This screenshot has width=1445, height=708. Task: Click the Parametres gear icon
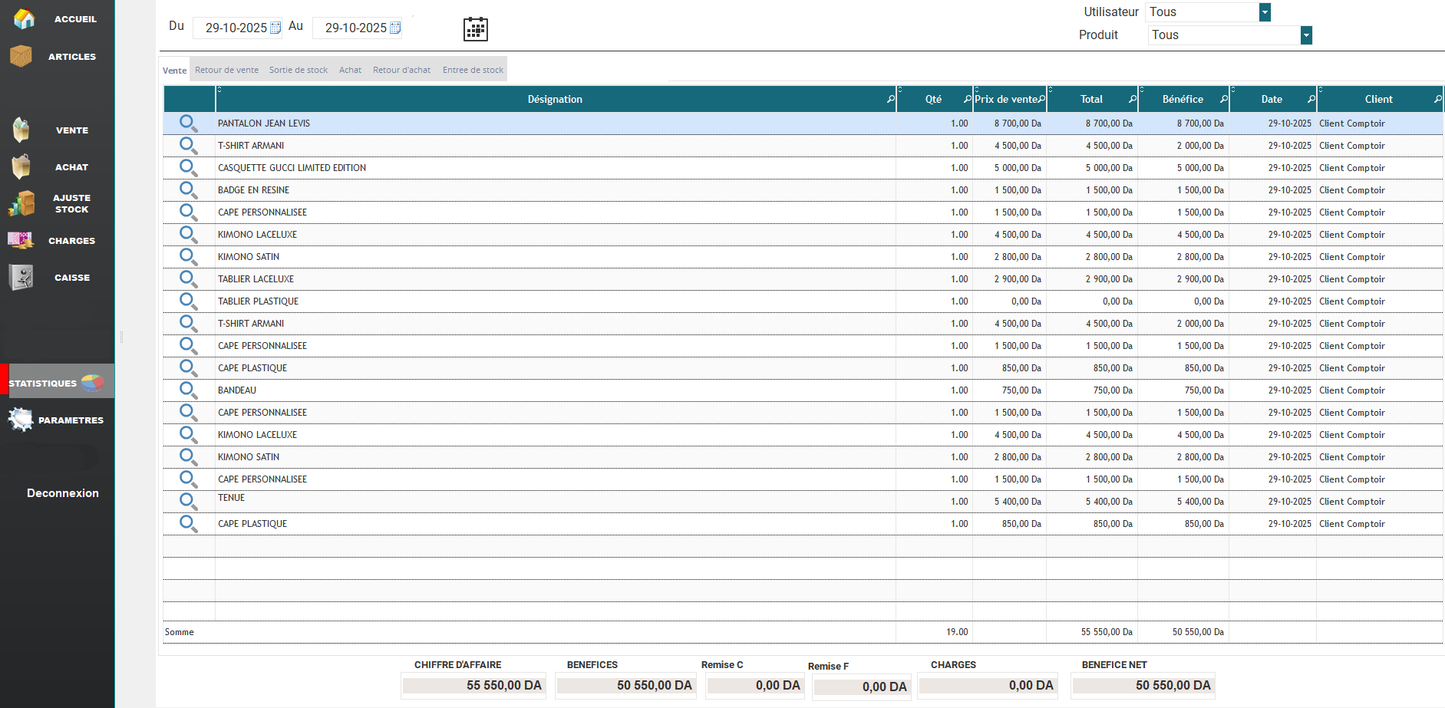21,418
